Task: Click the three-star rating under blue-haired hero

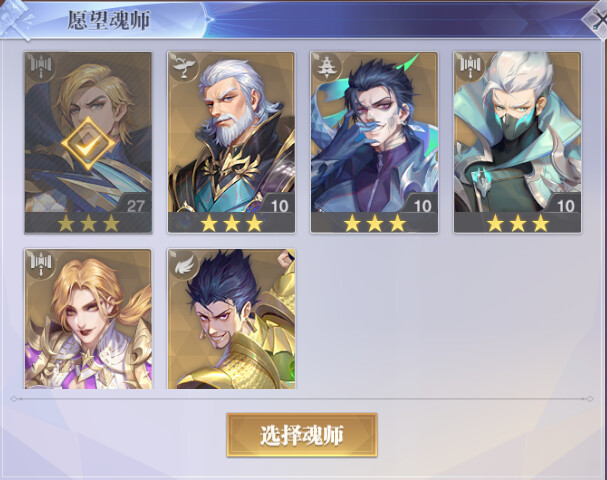Action: (374, 223)
